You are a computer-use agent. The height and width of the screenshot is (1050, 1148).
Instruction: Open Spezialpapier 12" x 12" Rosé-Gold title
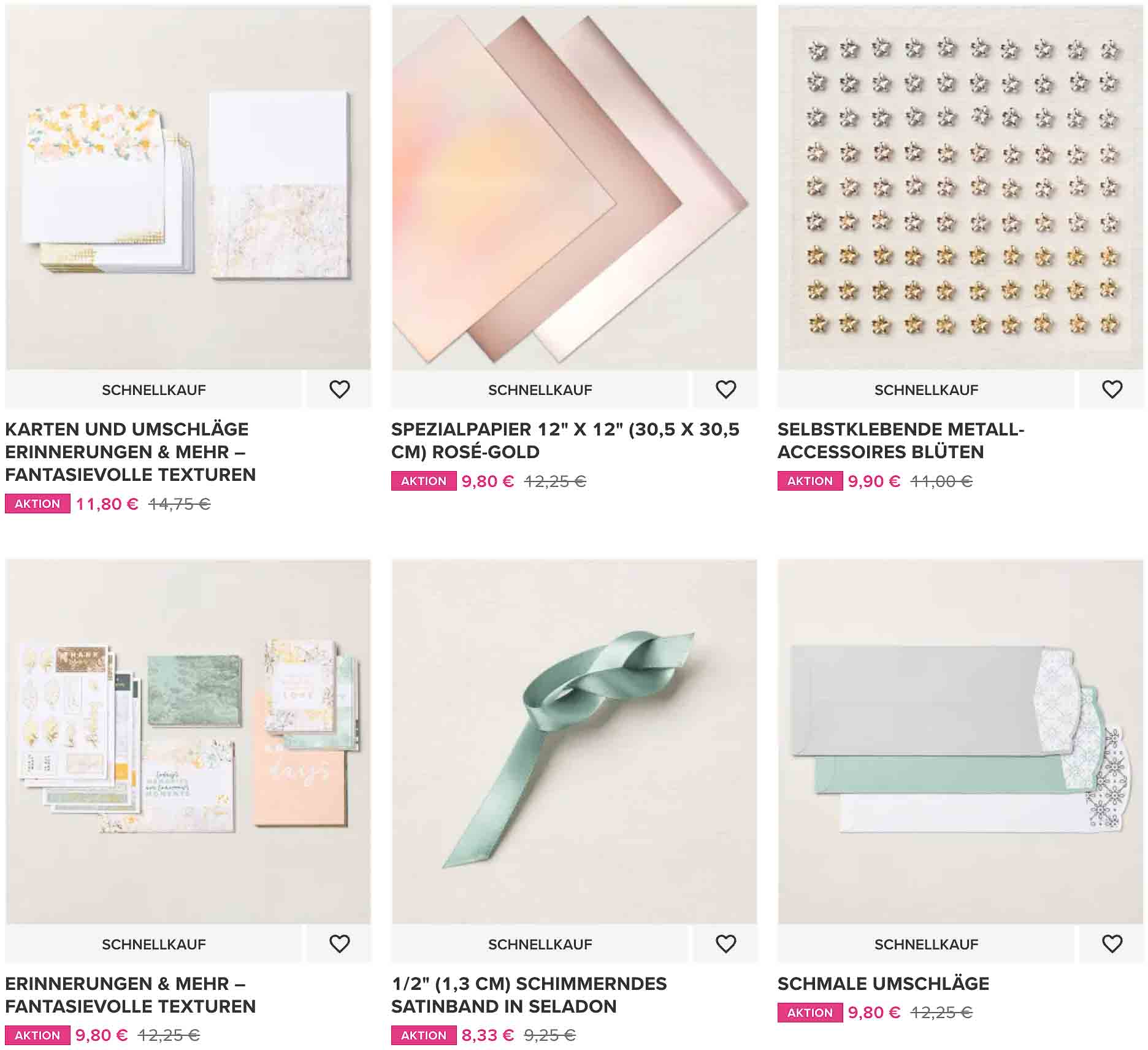[x=565, y=440]
